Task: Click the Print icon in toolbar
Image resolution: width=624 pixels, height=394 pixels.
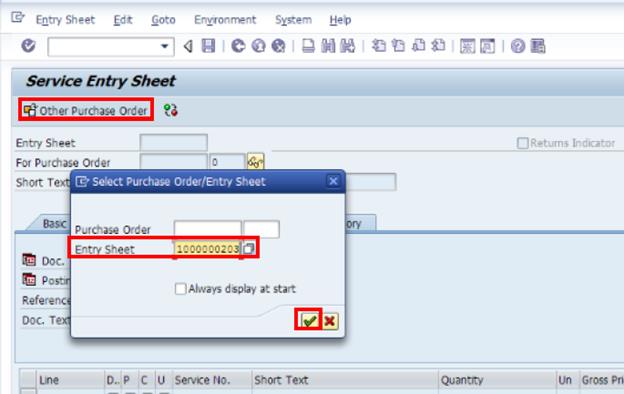Action: 308,46
